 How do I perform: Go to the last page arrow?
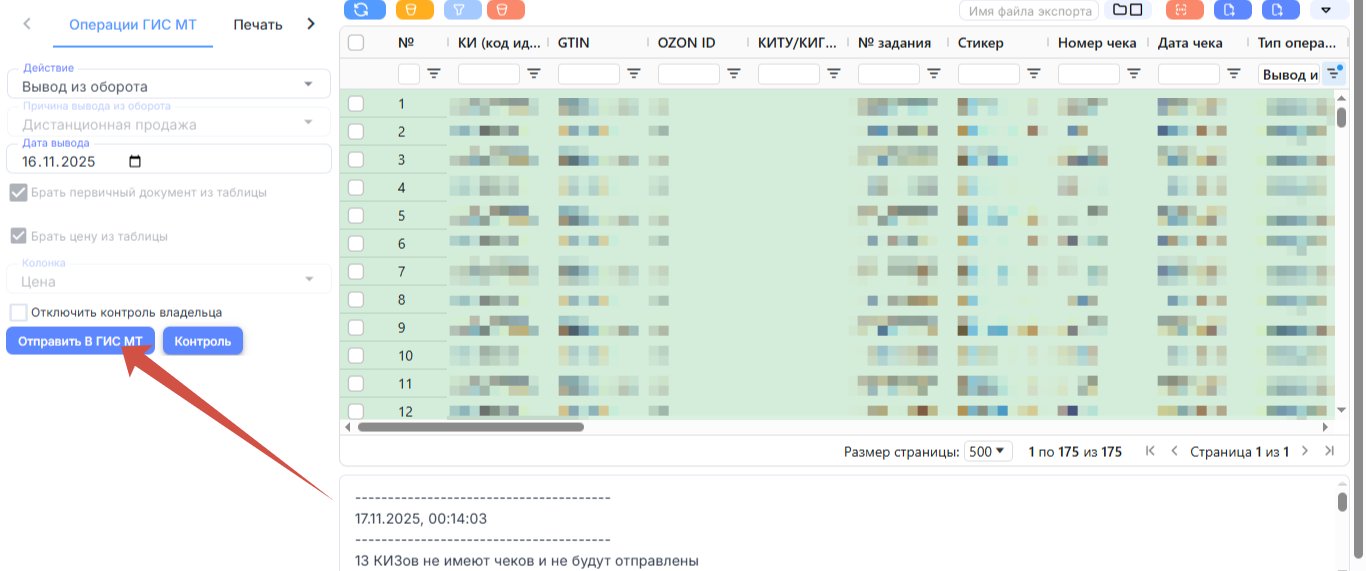(1329, 451)
